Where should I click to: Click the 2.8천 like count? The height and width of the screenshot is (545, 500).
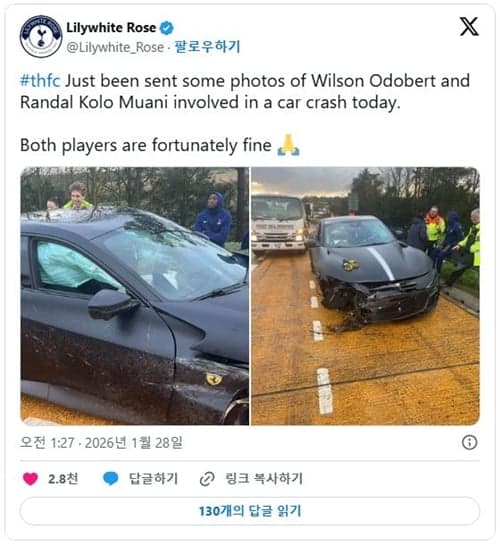[x=63, y=479]
